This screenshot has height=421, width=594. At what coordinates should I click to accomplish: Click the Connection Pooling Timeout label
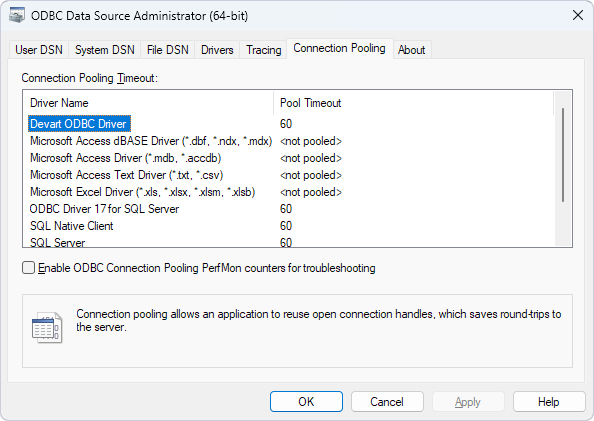(x=89, y=78)
